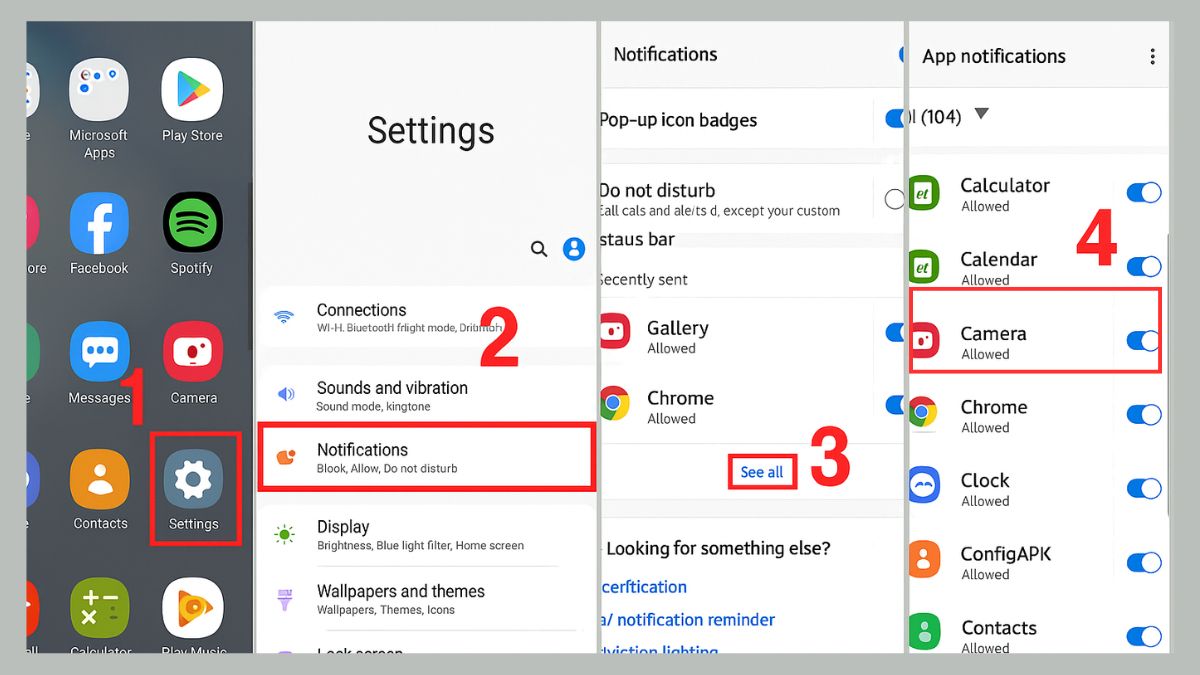Expand the app filter dropdown arrow (104)
Image resolution: width=1200 pixels, height=675 pixels.
point(981,114)
